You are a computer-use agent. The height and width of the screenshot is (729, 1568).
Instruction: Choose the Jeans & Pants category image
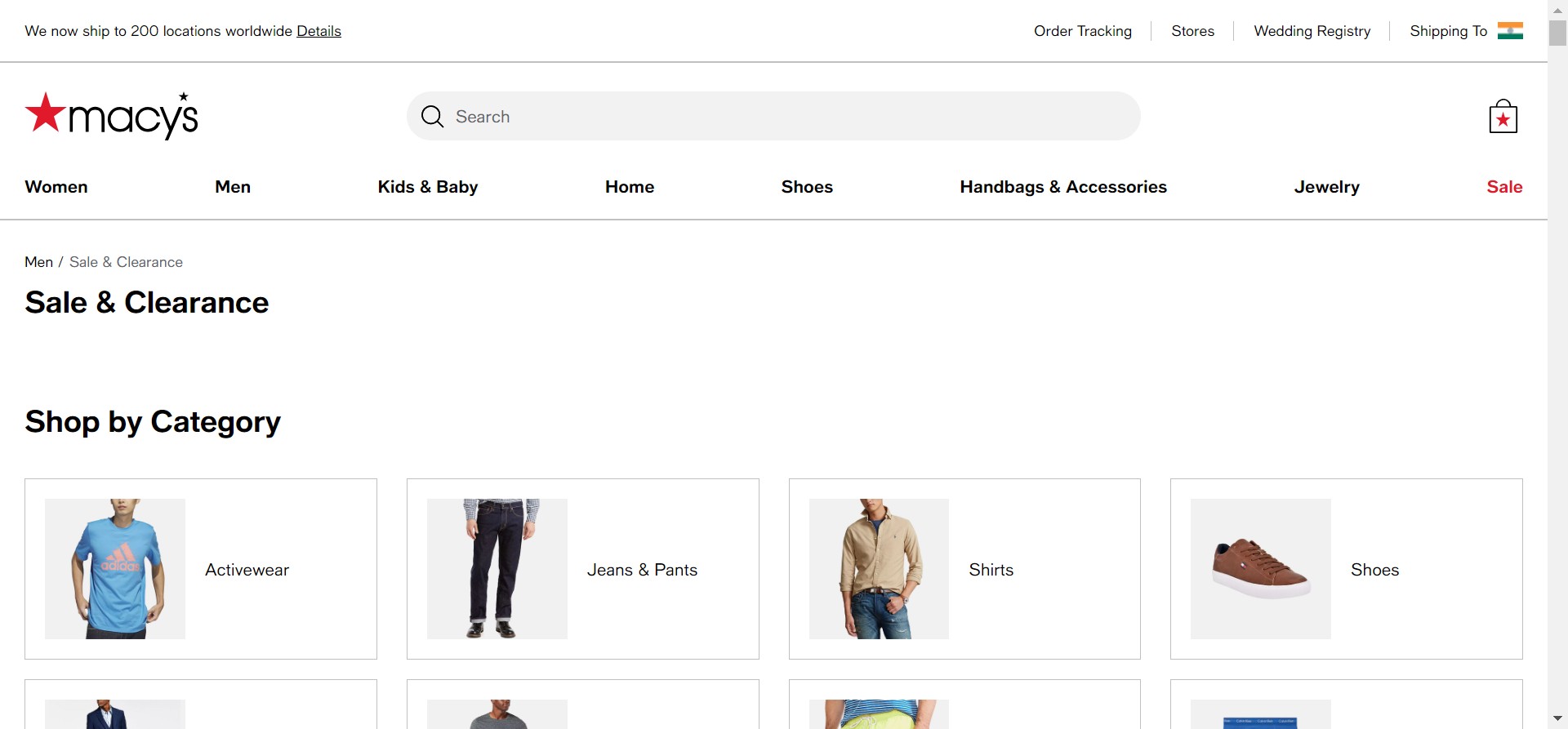pos(497,569)
